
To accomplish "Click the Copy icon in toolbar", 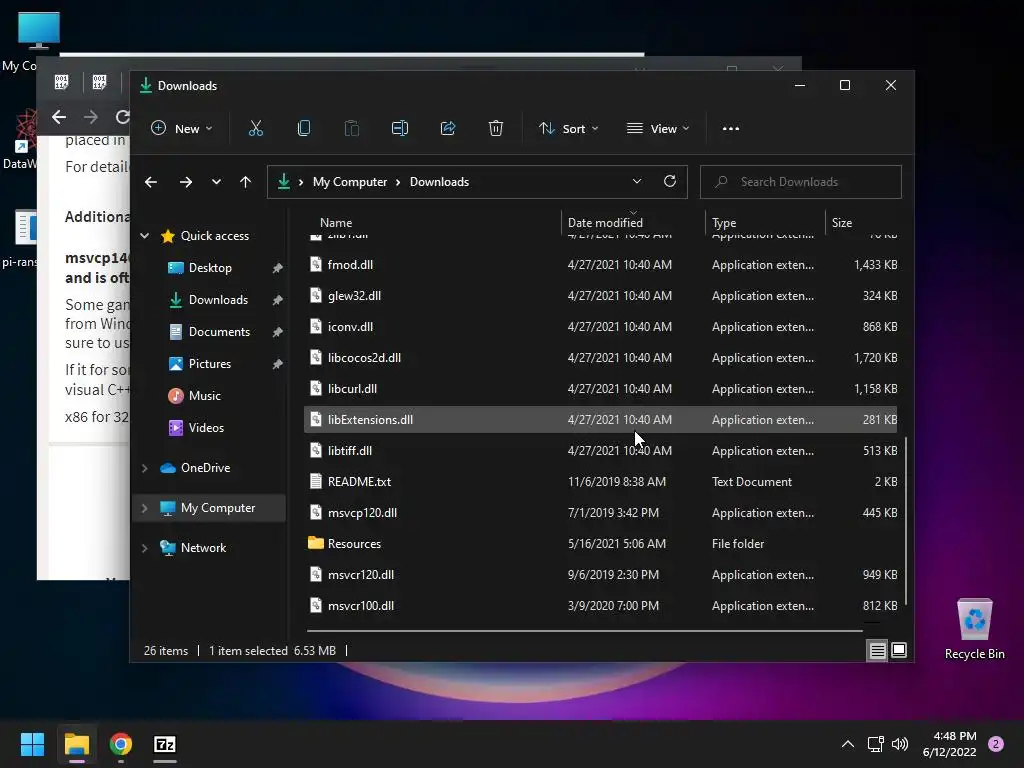I will (304, 128).
